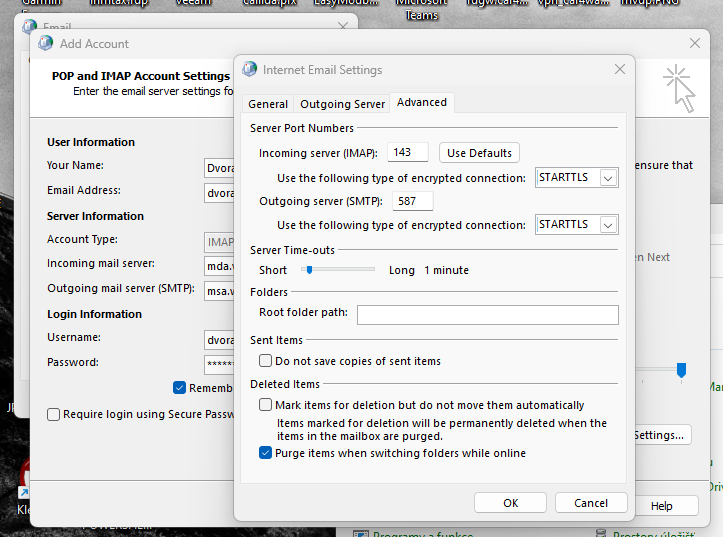Screen dimensions: 723x537
Task: Enable Do not save copies of sent items
Action: [x=265, y=360]
